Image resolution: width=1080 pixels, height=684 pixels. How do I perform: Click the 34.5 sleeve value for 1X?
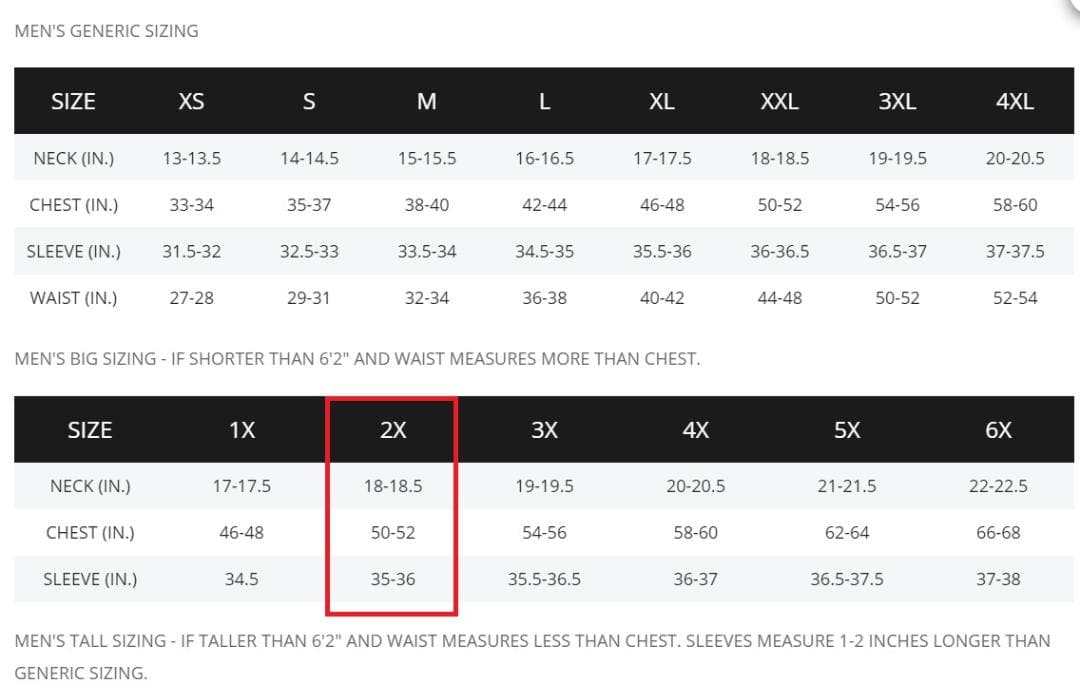click(x=241, y=579)
